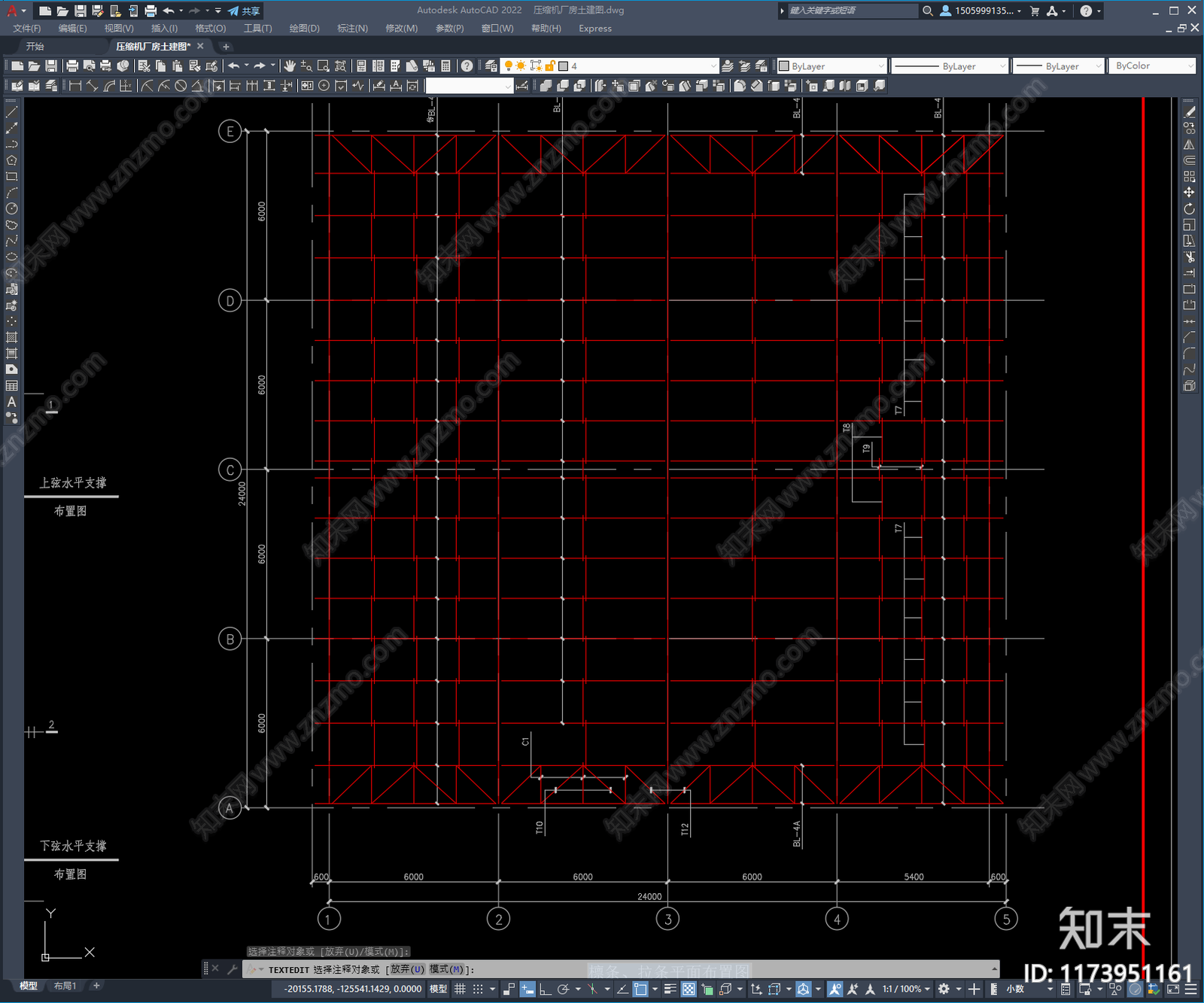
Task: Click the Plot print icon
Action: pyautogui.click(x=72, y=66)
